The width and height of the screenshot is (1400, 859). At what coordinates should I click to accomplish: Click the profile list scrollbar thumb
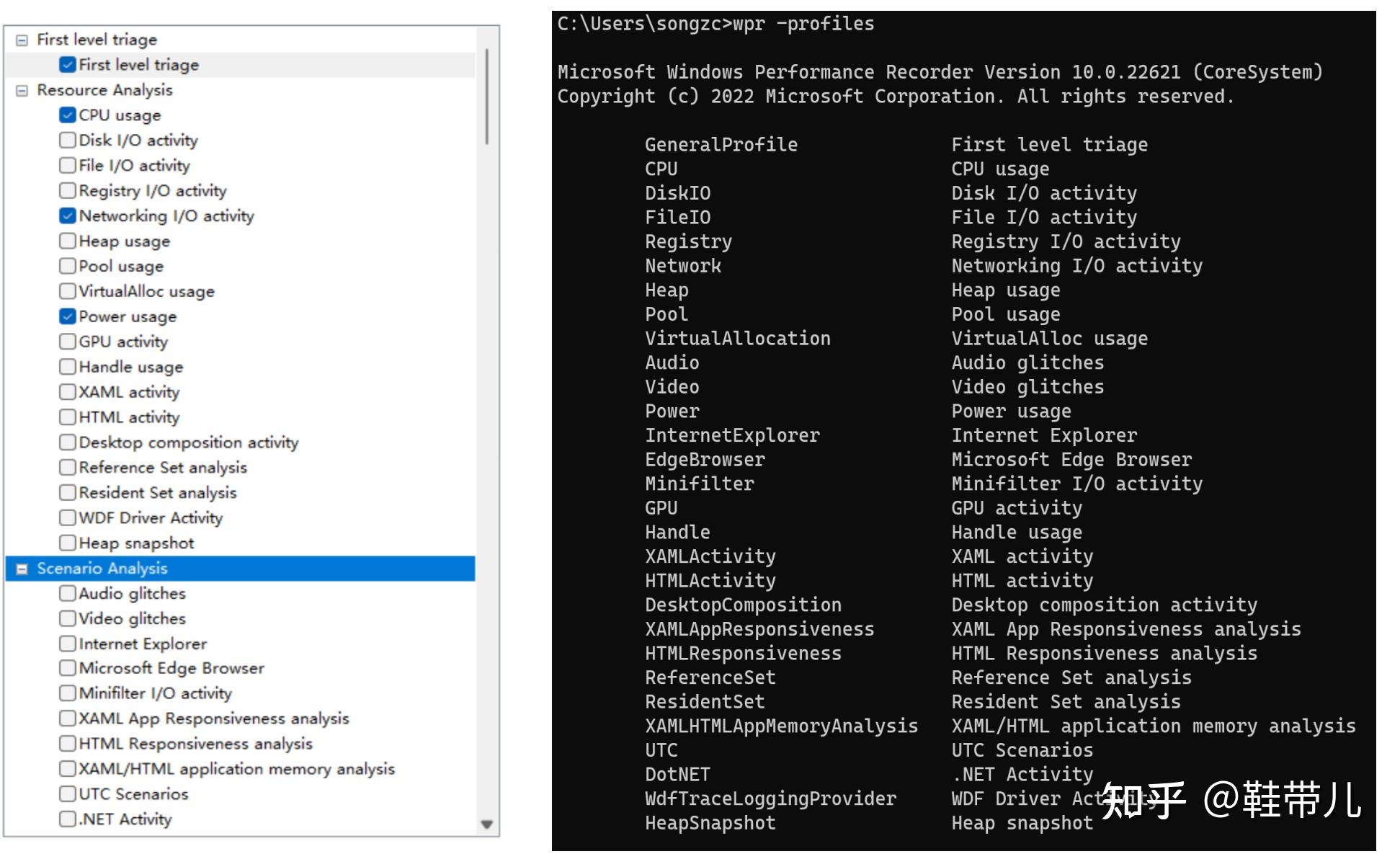click(x=487, y=97)
